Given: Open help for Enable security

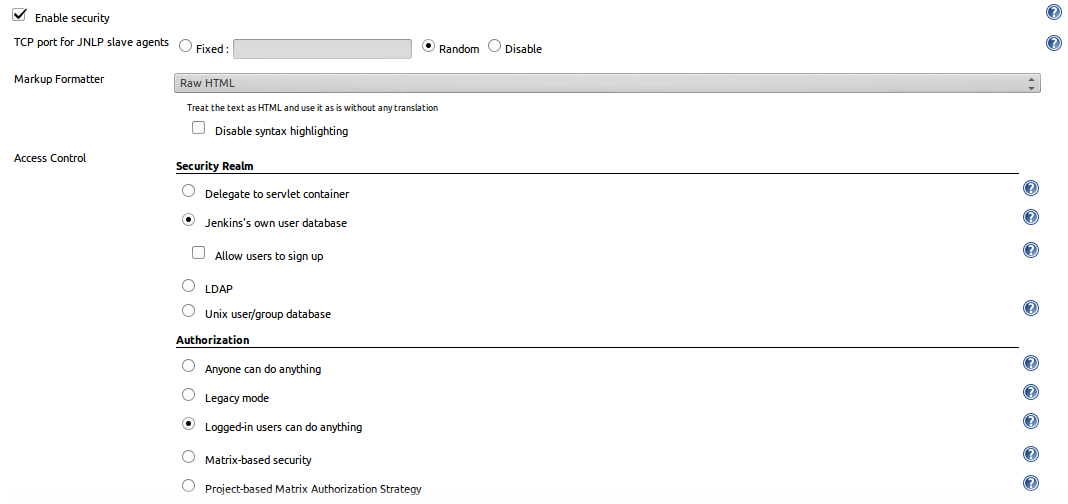Looking at the screenshot, I should pos(1054,12).
